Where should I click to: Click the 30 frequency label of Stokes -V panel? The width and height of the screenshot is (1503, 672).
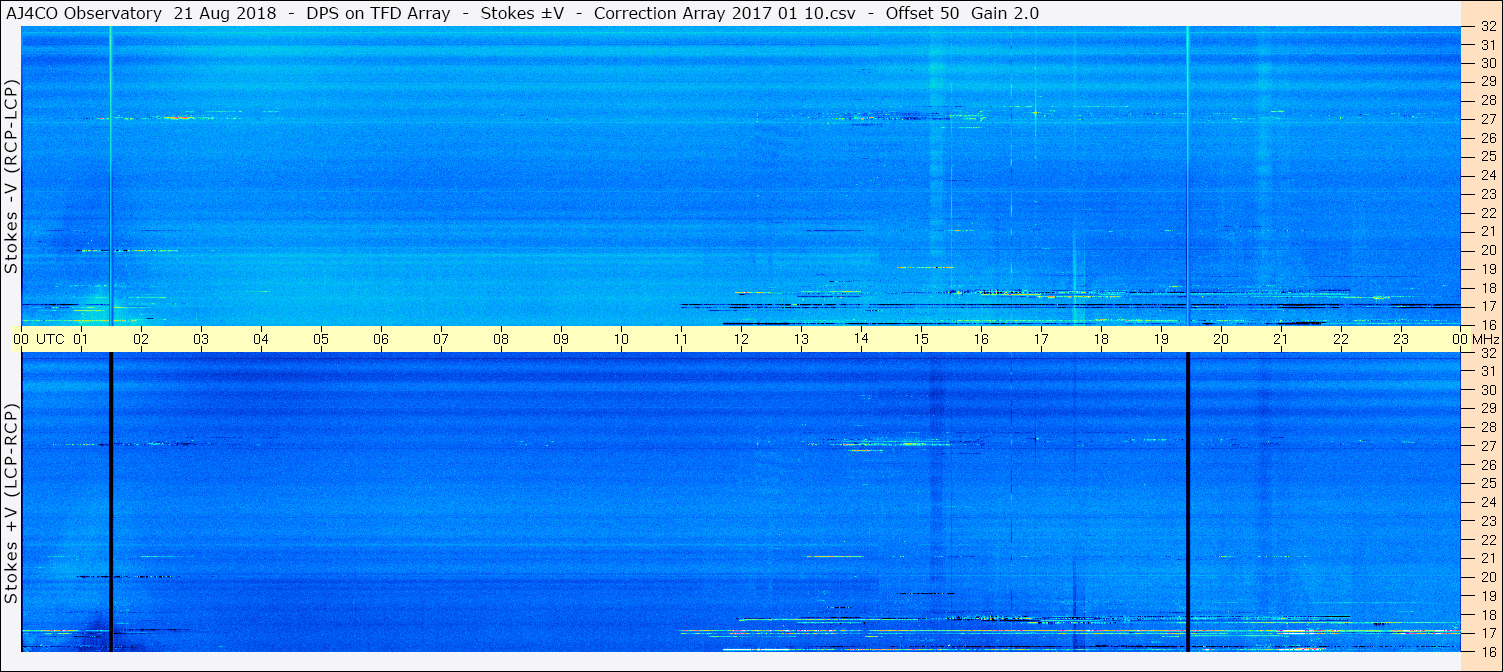click(x=1488, y=63)
